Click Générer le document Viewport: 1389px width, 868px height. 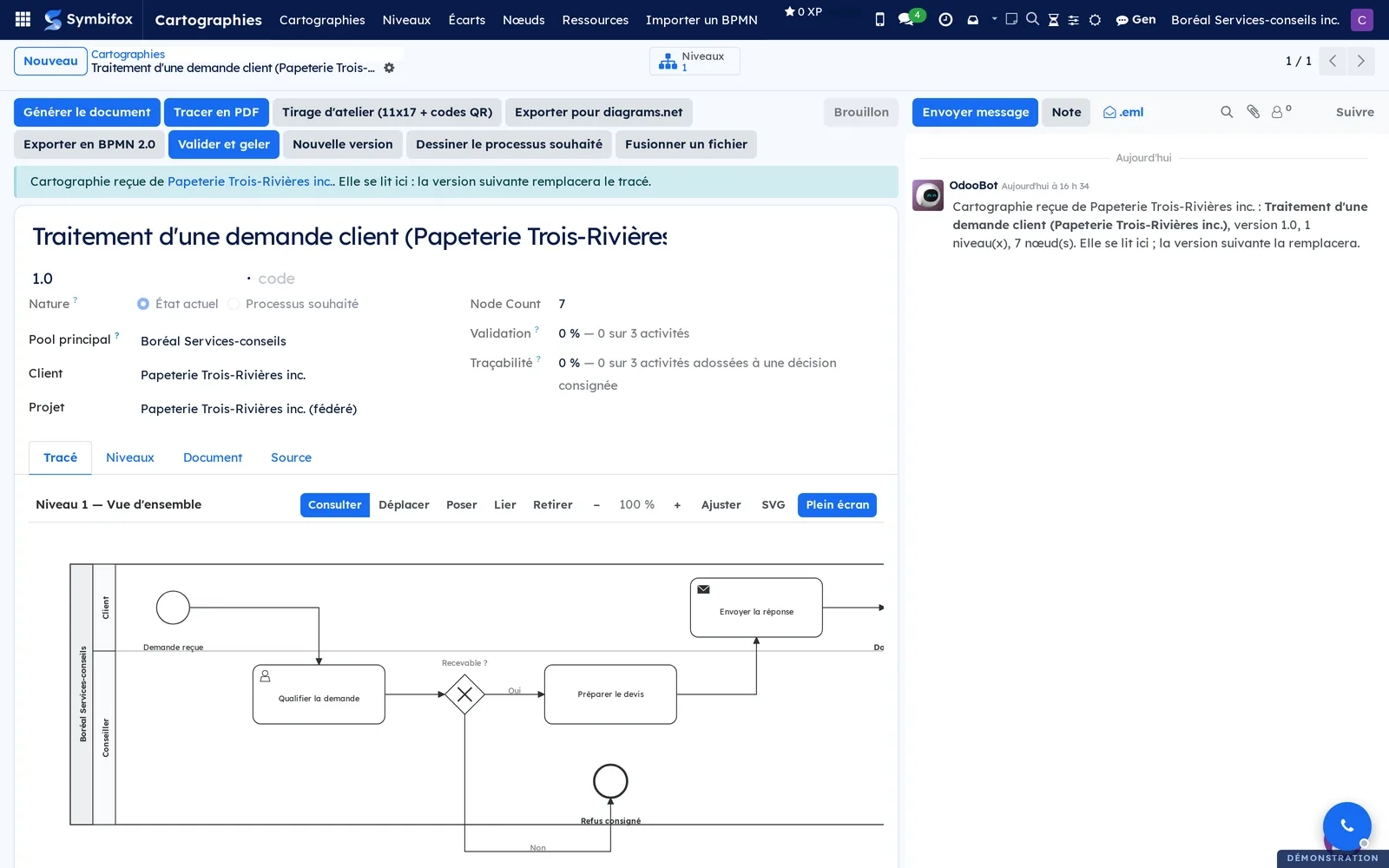87,112
